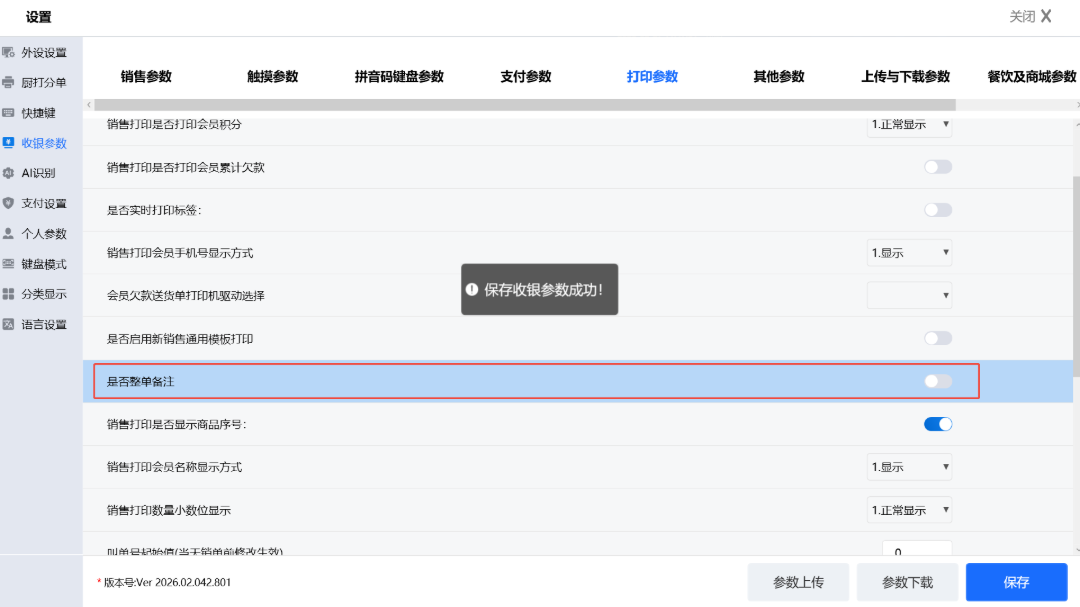Open 语言设置 icon in sidebar
Viewport: 1080px width, 607px height.
coord(9,324)
